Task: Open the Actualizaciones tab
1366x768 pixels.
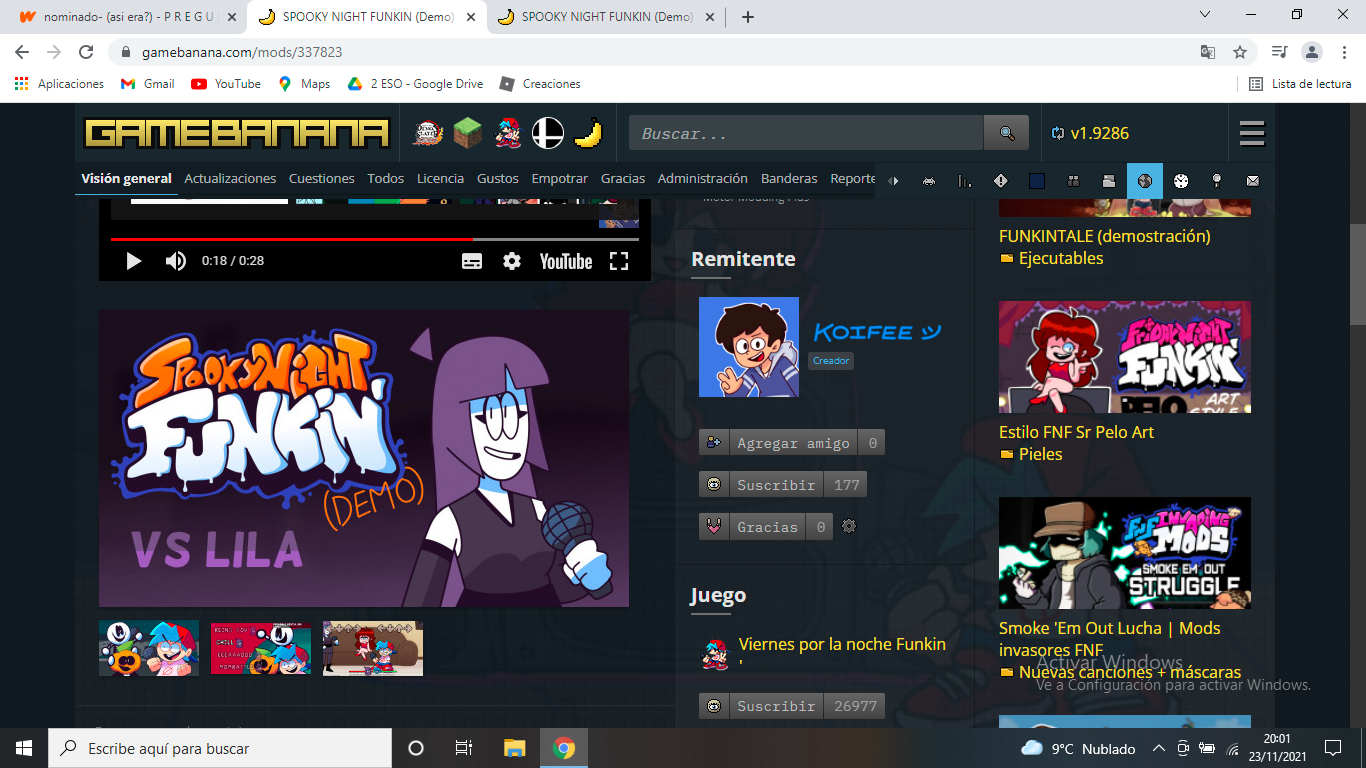Action: [x=230, y=179]
